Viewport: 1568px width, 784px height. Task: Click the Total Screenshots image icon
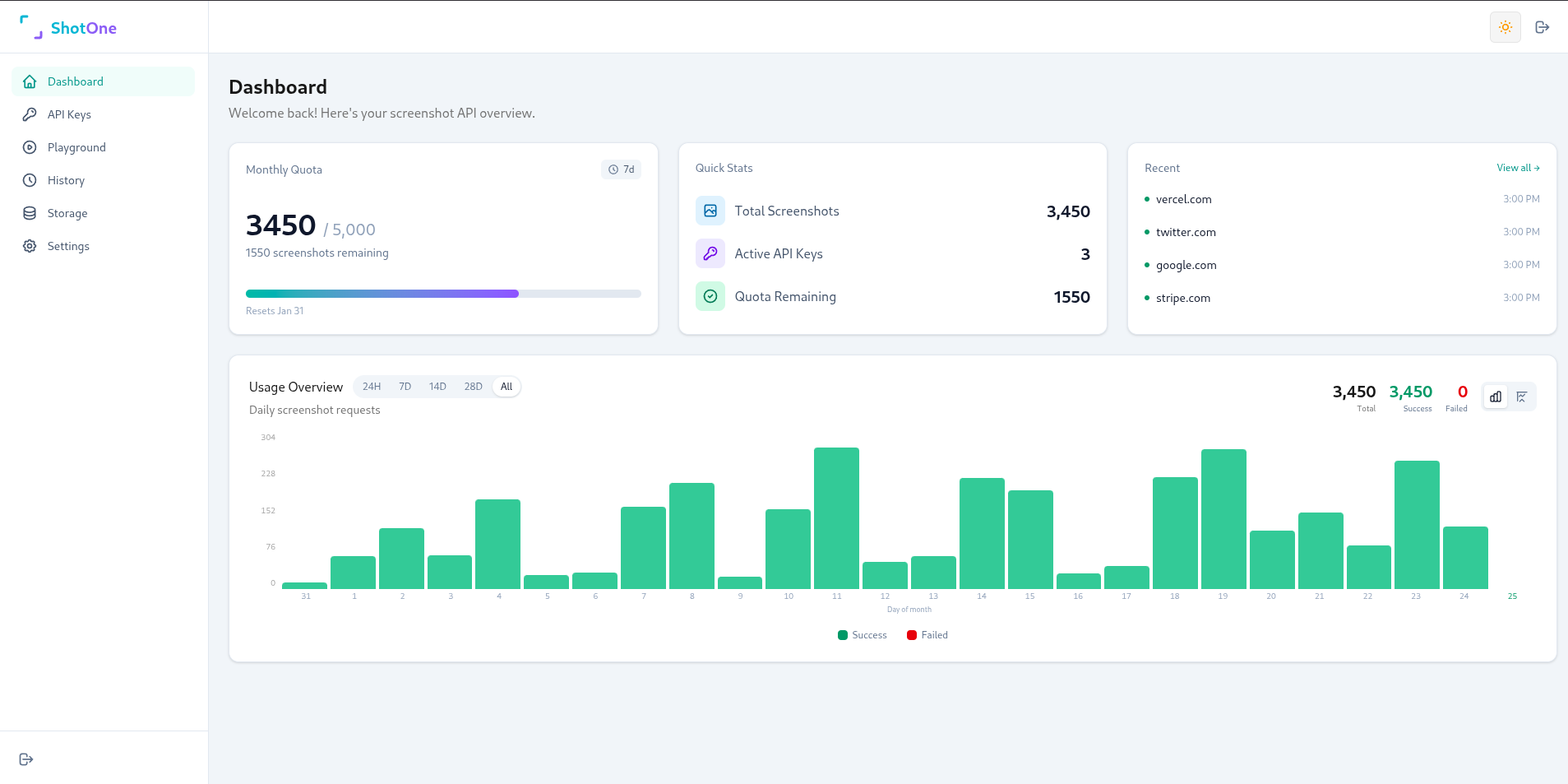click(x=710, y=211)
